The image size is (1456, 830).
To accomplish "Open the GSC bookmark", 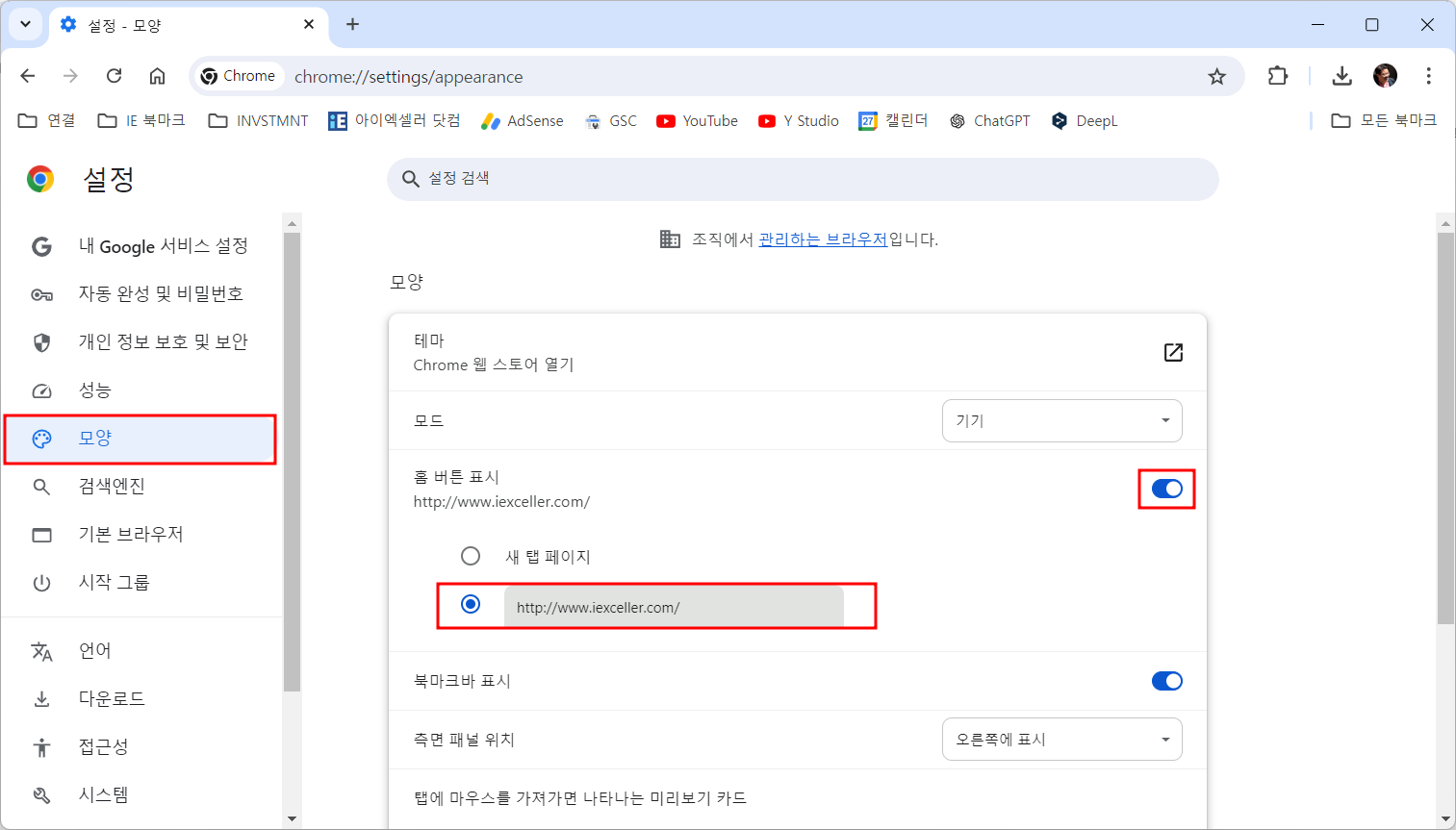I will coord(611,120).
